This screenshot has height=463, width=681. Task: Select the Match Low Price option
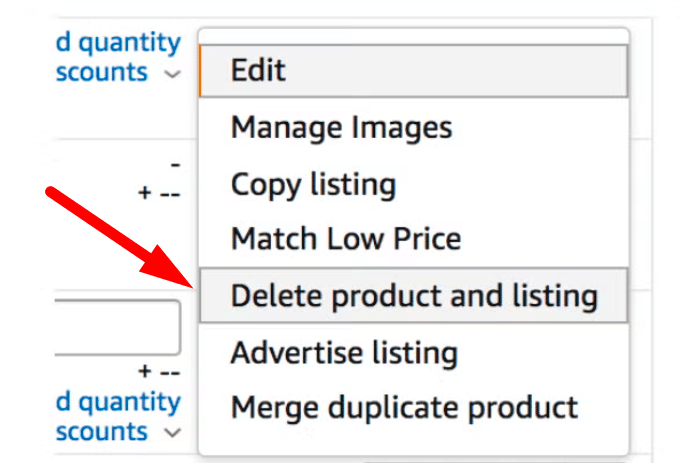(x=413, y=239)
